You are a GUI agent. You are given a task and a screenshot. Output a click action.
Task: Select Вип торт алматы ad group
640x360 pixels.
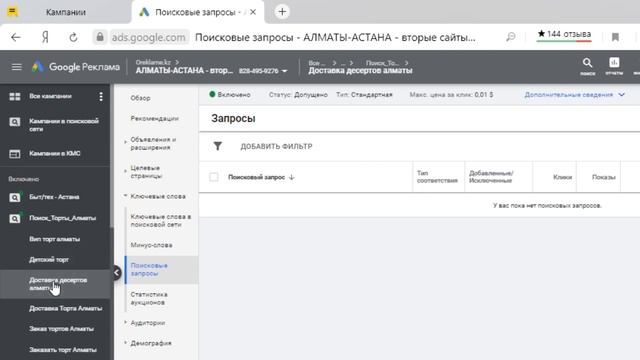click(55, 239)
